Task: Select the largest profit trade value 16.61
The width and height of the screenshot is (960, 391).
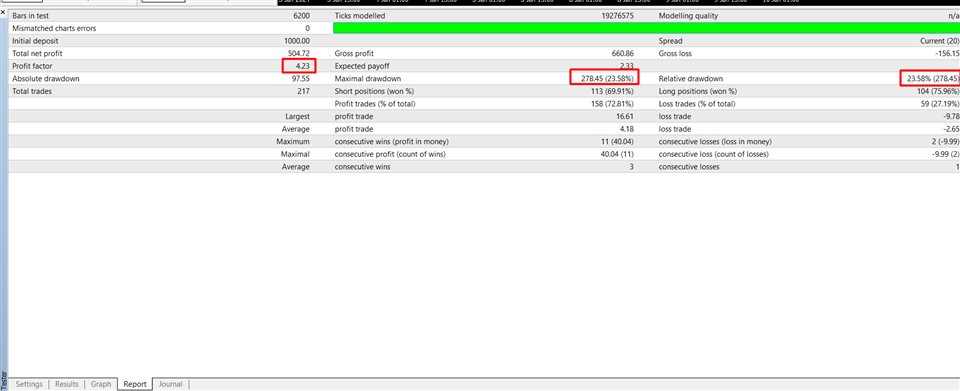Action: coord(625,116)
